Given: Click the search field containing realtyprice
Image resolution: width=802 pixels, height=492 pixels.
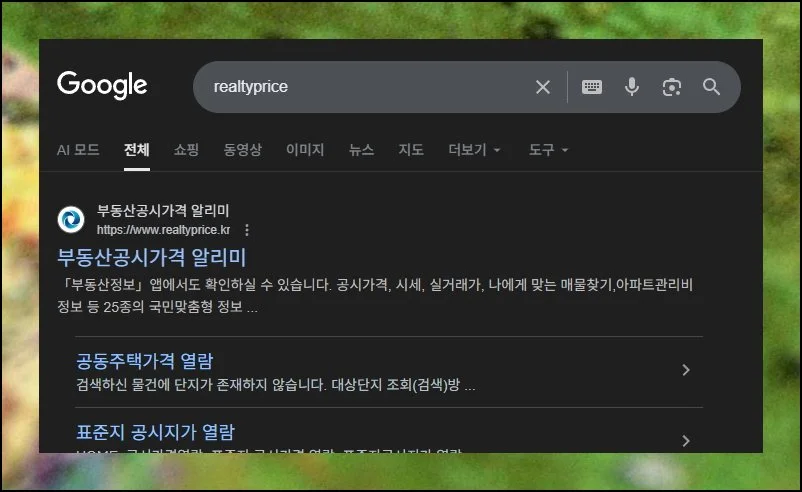Looking at the screenshot, I should 360,87.
